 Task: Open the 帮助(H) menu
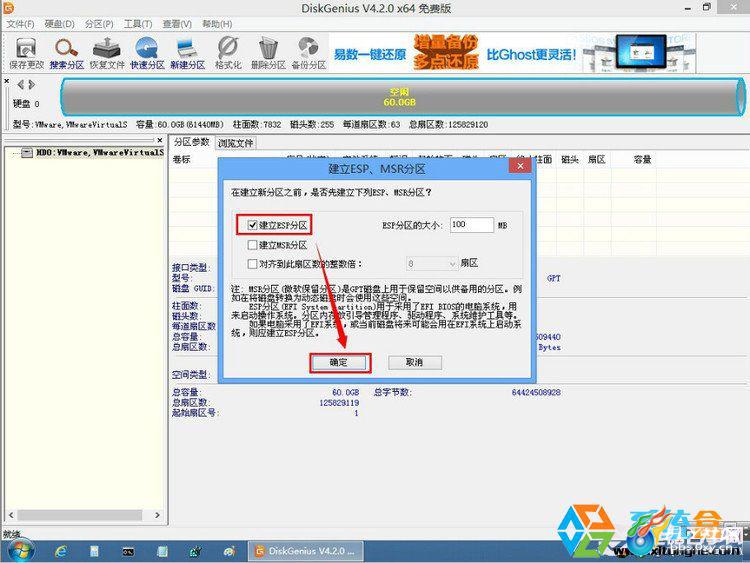tap(217, 24)
